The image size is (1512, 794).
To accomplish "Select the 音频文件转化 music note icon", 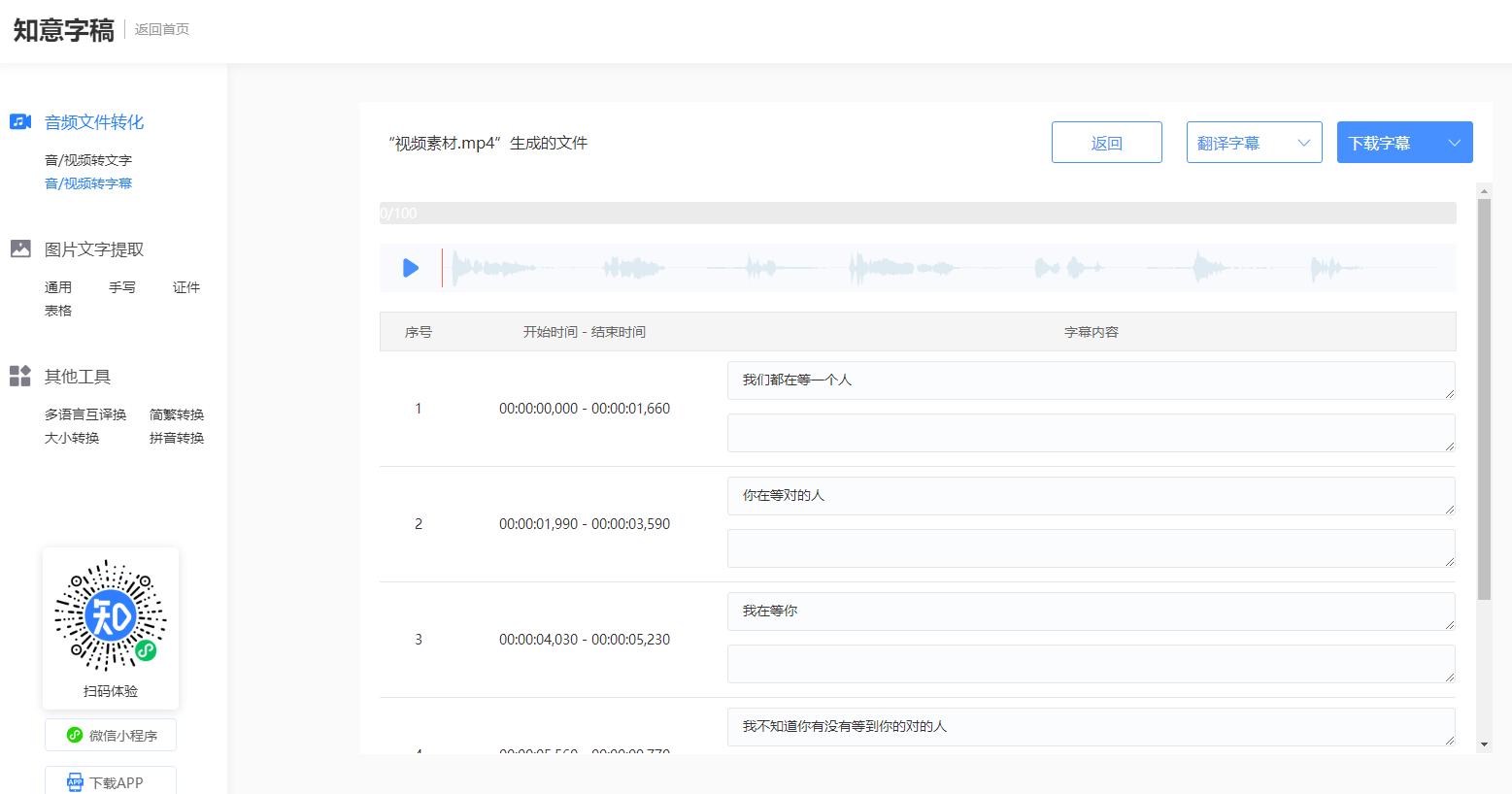I will coord(20,120).
